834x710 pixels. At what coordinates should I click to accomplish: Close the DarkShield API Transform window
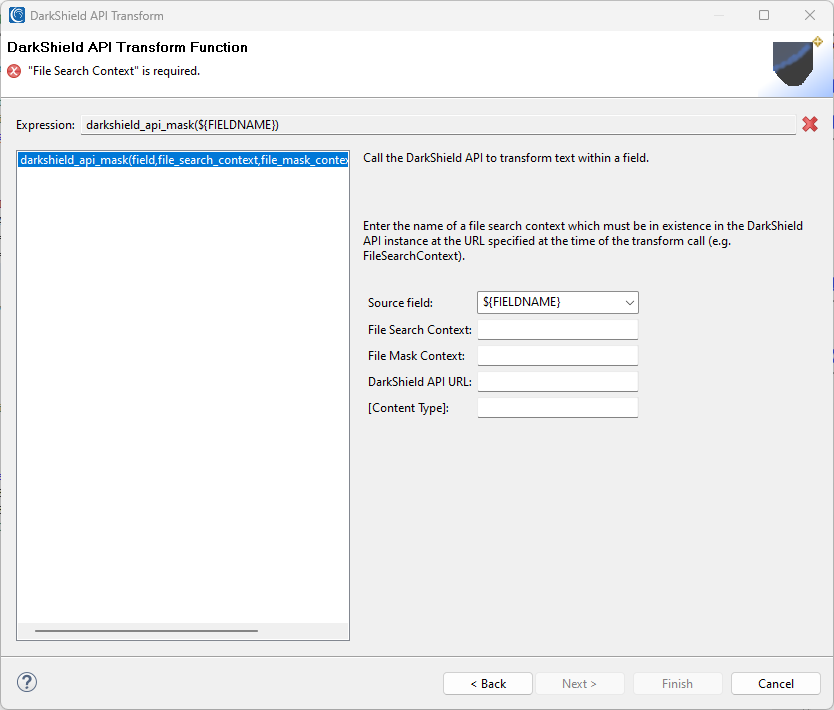[x=810, y=15]
